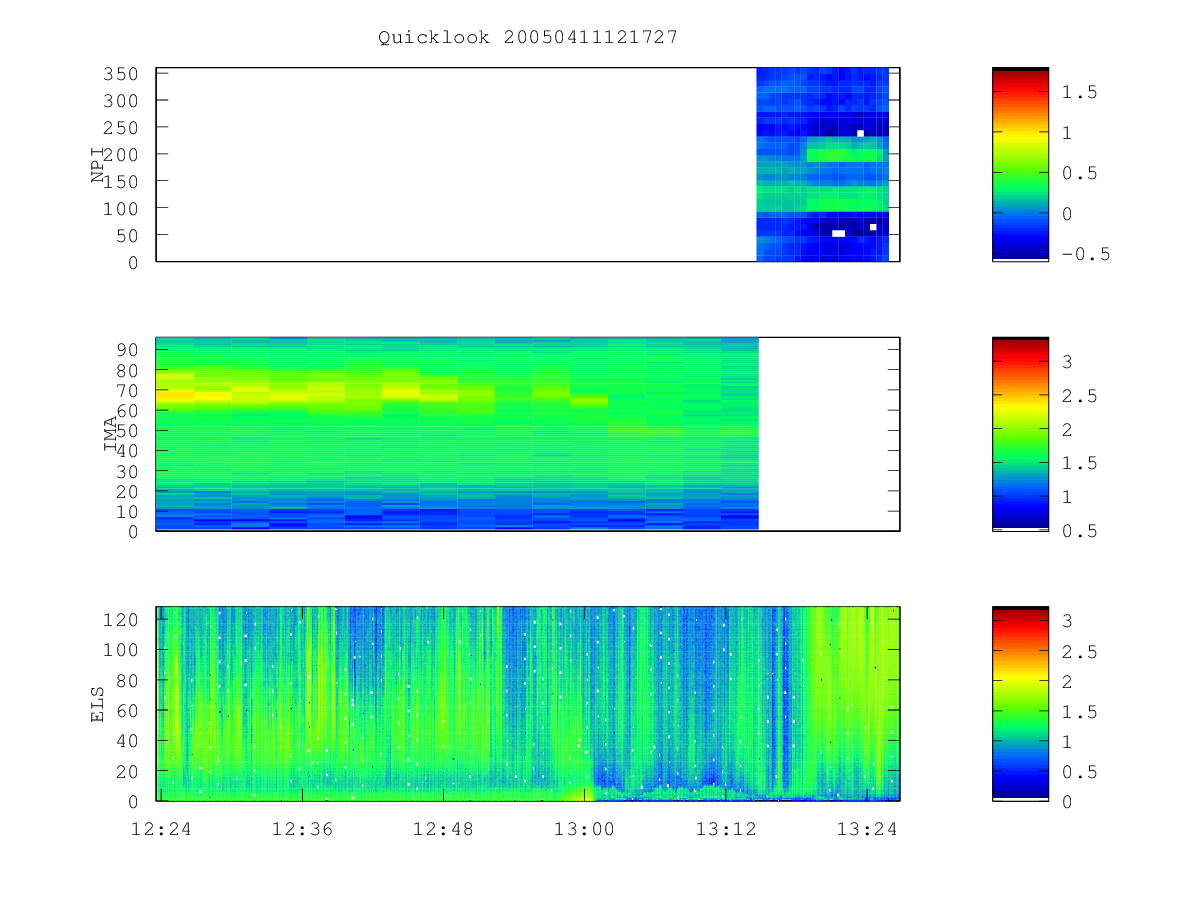Click the 200 tick label on NPI axis
Image resolution: width=1200 pixels, height=900 pixels.
(121, 155)
